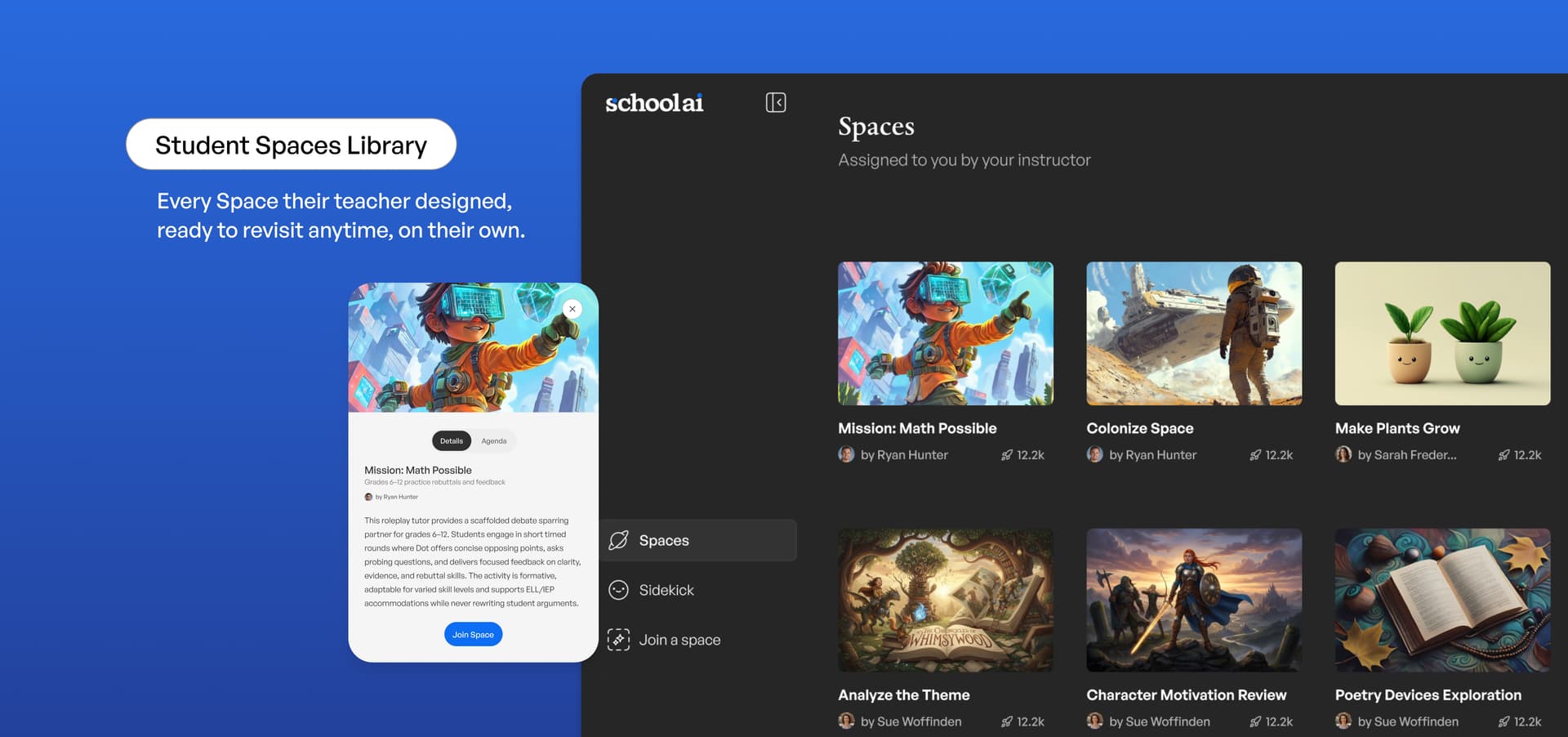Open the Colonize Space title link

pyautogui.click(x=1140, y=428)
